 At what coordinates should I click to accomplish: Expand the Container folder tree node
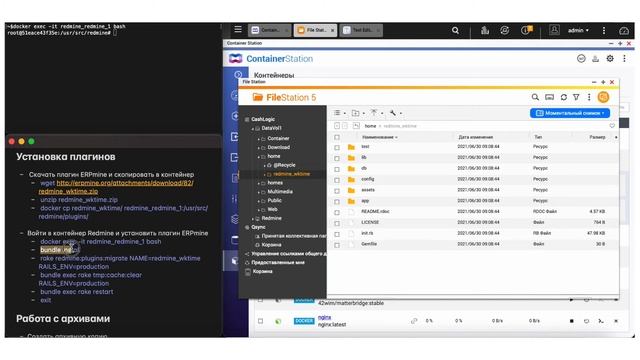pyautogui.click(x=258, y=139)
